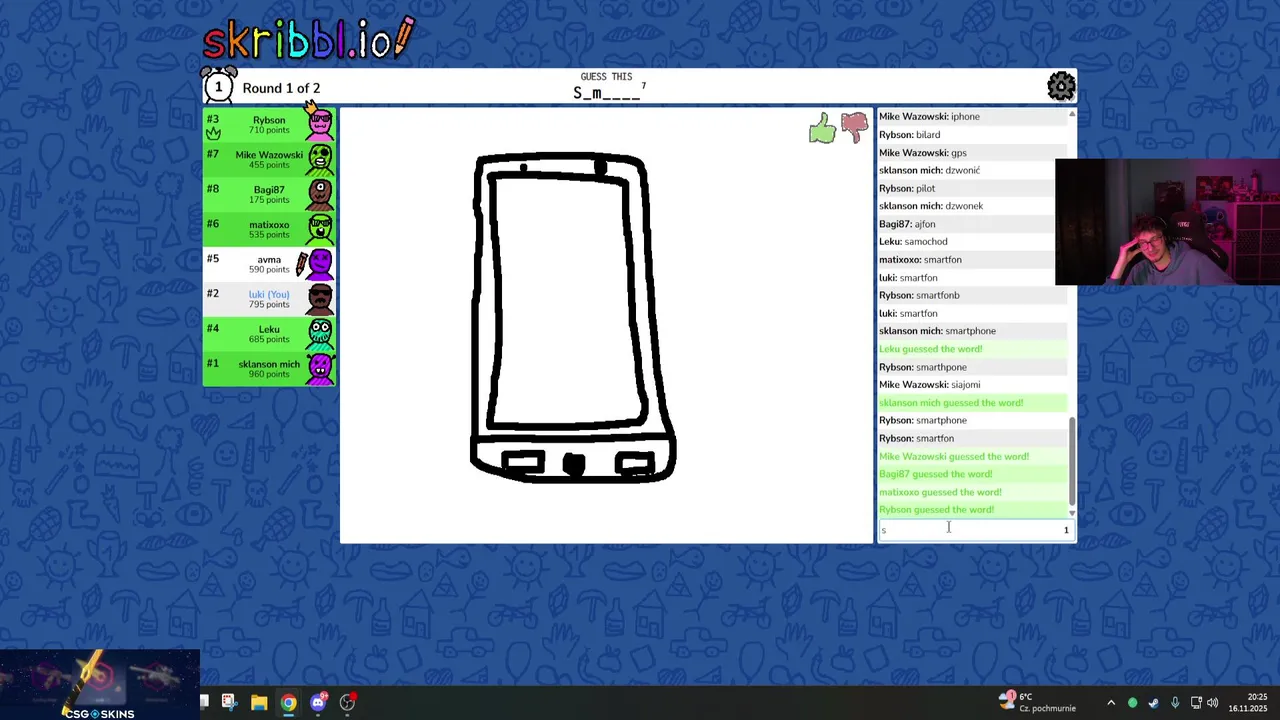Click chat message 'Rybson: smarthpone'
Screen dimensions: 1280x720
click(x=923, y=367)
